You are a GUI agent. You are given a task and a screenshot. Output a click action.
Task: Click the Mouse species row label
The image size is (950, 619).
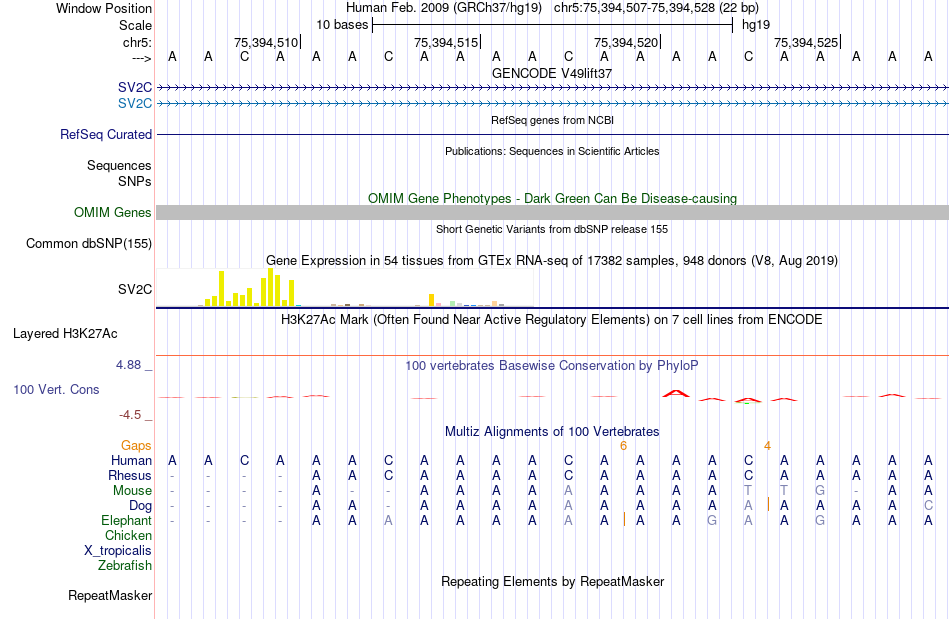[132, 491]
